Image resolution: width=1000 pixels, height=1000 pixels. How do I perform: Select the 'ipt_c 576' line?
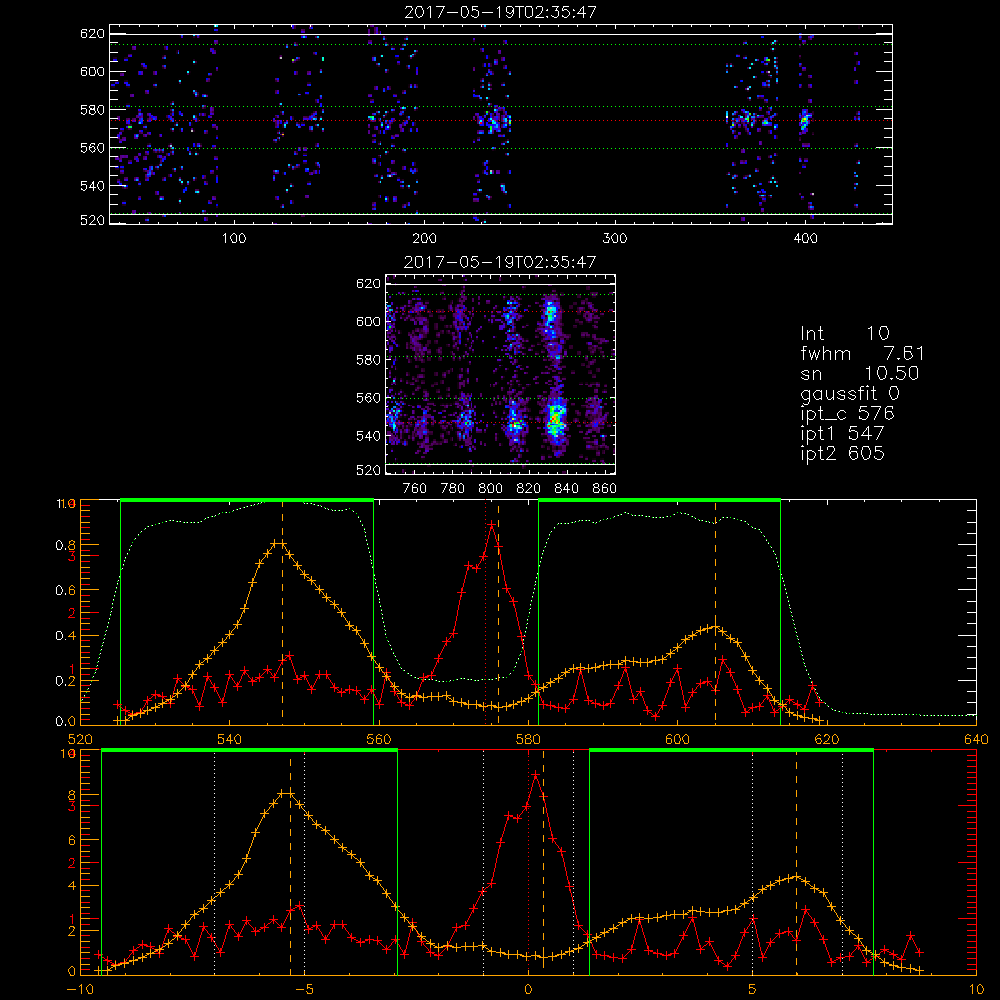[x=848, y=414]
